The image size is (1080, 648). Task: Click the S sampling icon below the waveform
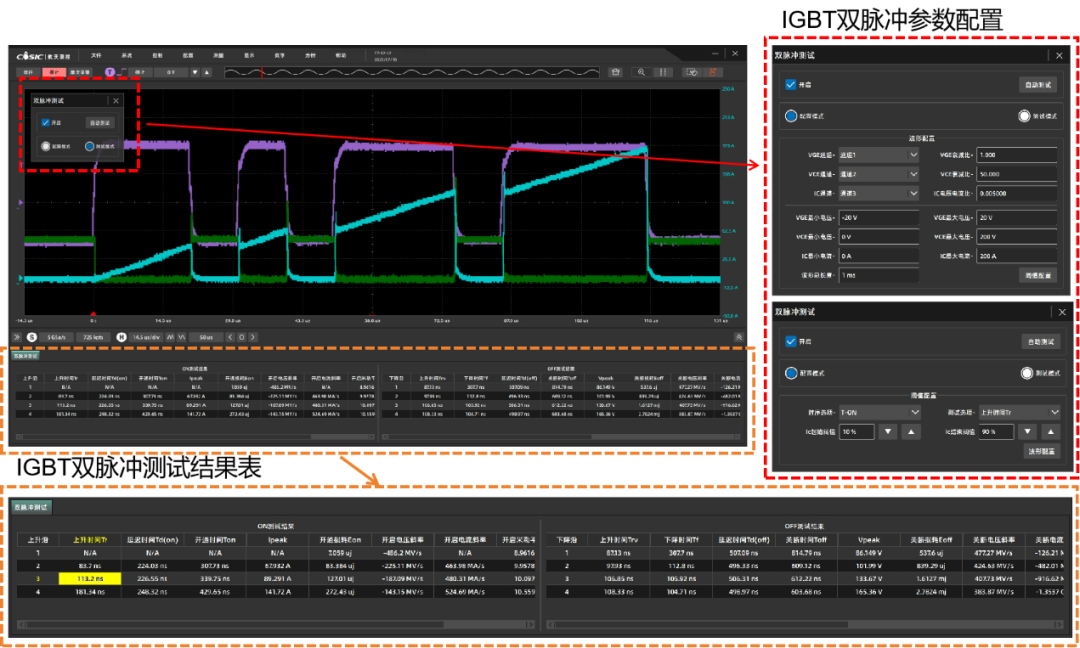[x=31, y=337]
